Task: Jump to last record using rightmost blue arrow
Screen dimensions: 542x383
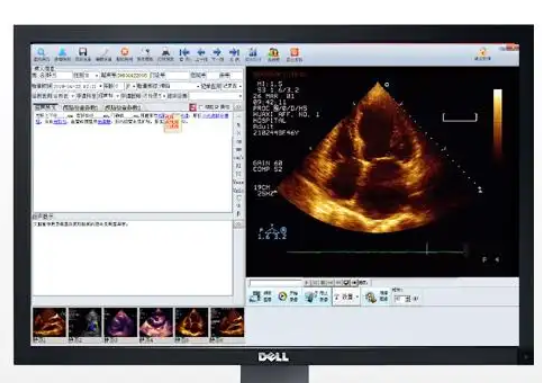Action: pyautogui.click(x=234, y=52)
